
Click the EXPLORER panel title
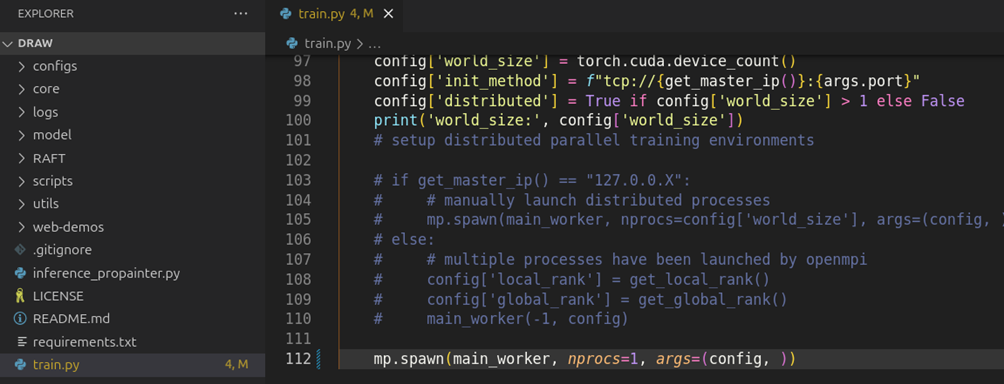point(45,13)
